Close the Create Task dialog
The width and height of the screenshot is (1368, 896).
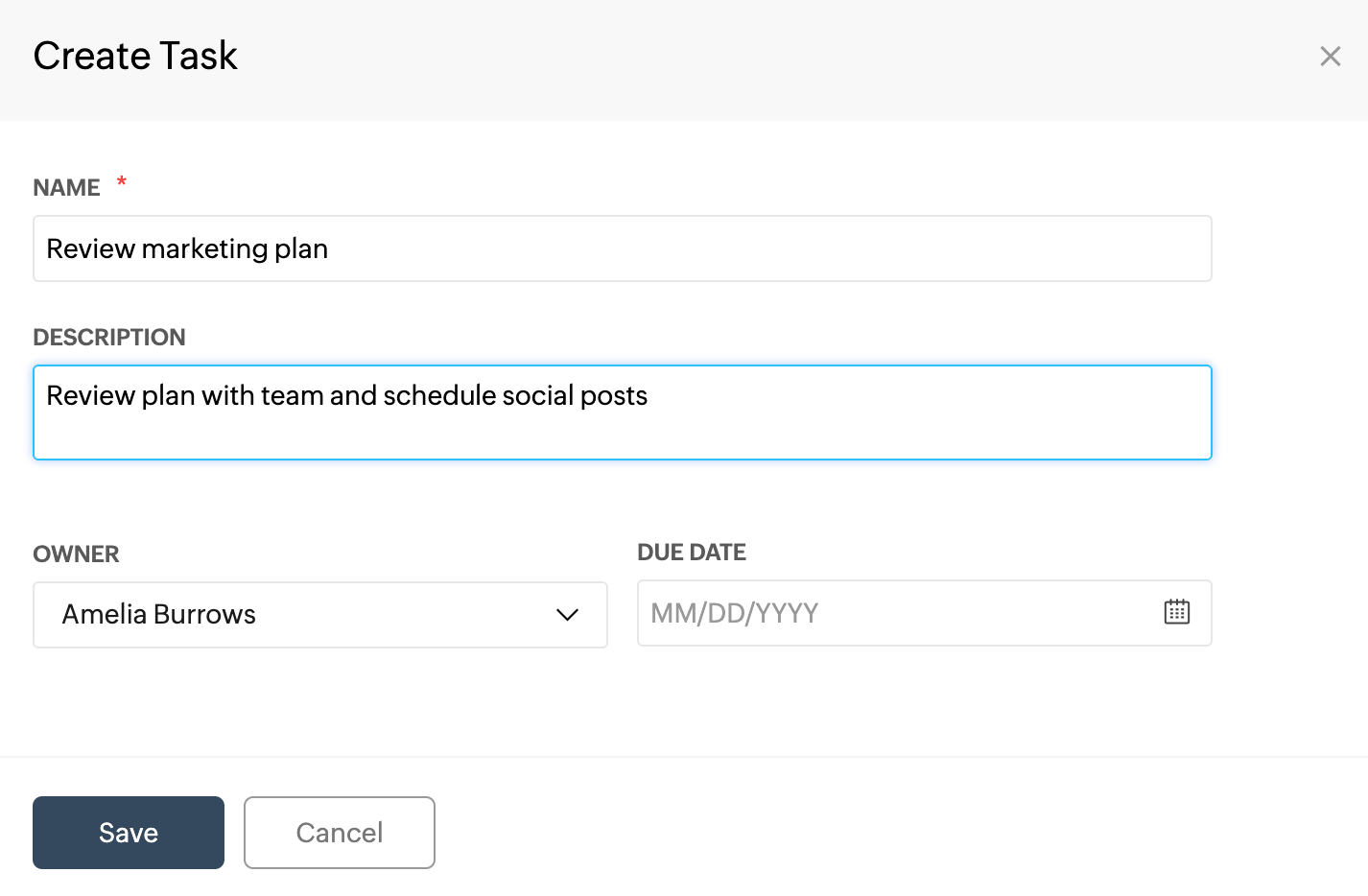1330,57
